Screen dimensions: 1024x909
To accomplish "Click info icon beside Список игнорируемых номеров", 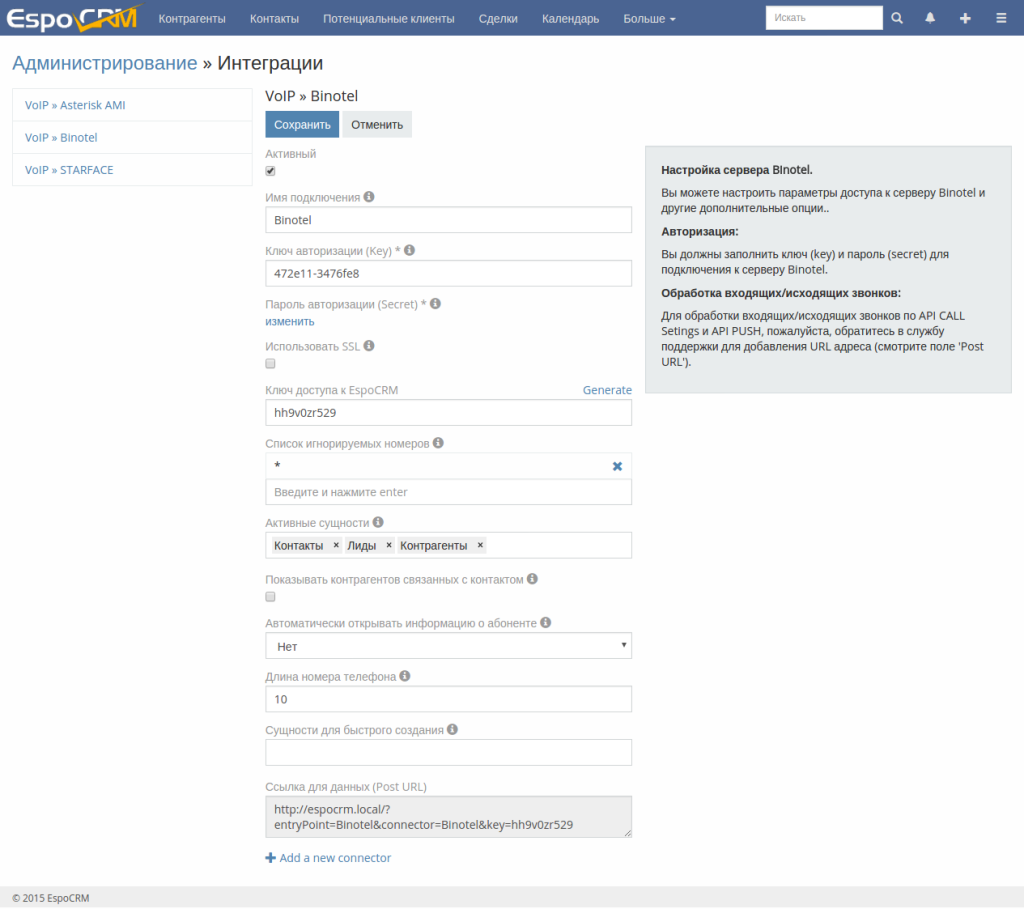I will [438, 443].
